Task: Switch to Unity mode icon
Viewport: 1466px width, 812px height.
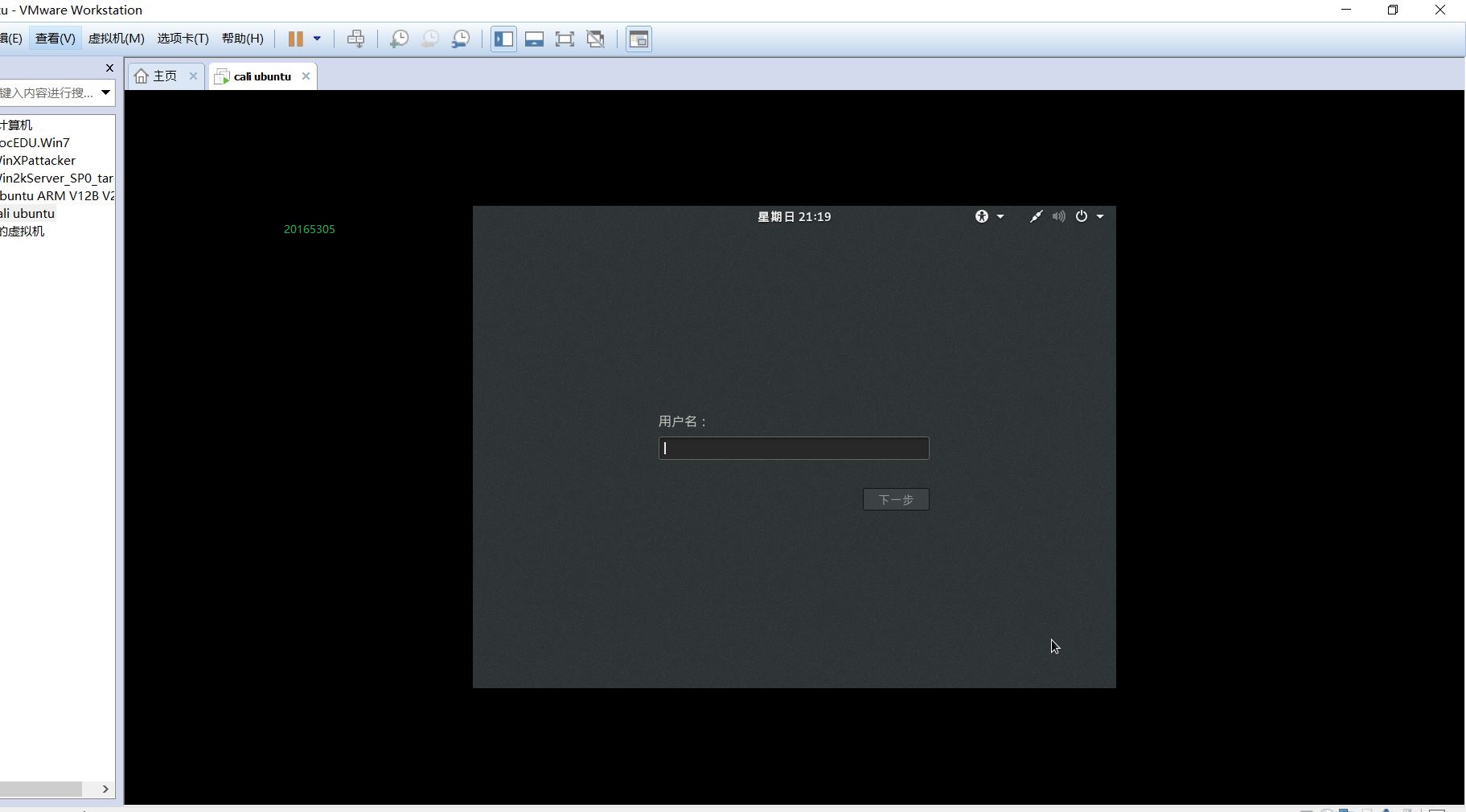Action: [596, 39]
